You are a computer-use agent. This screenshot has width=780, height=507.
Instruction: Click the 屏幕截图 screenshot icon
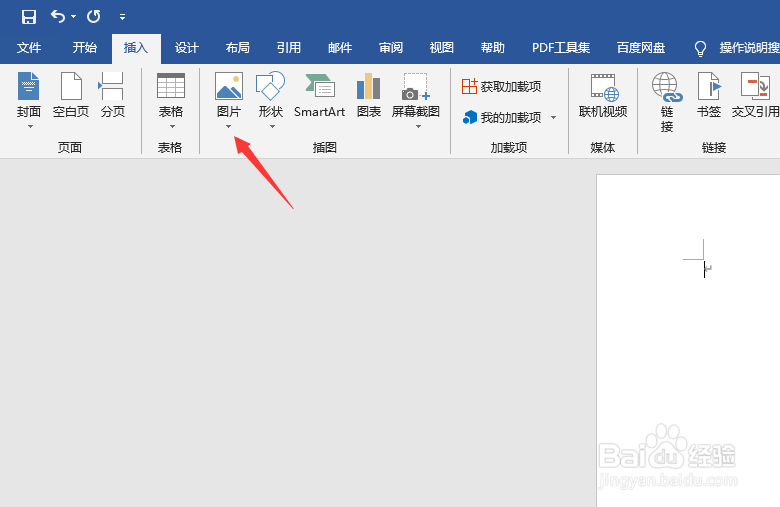pyautogui.click(x=415, y=87)
